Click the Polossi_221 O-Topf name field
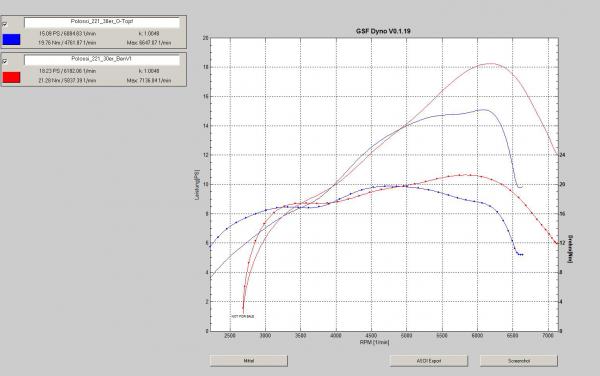Screen dimensions: 600x376 point(102,23)
